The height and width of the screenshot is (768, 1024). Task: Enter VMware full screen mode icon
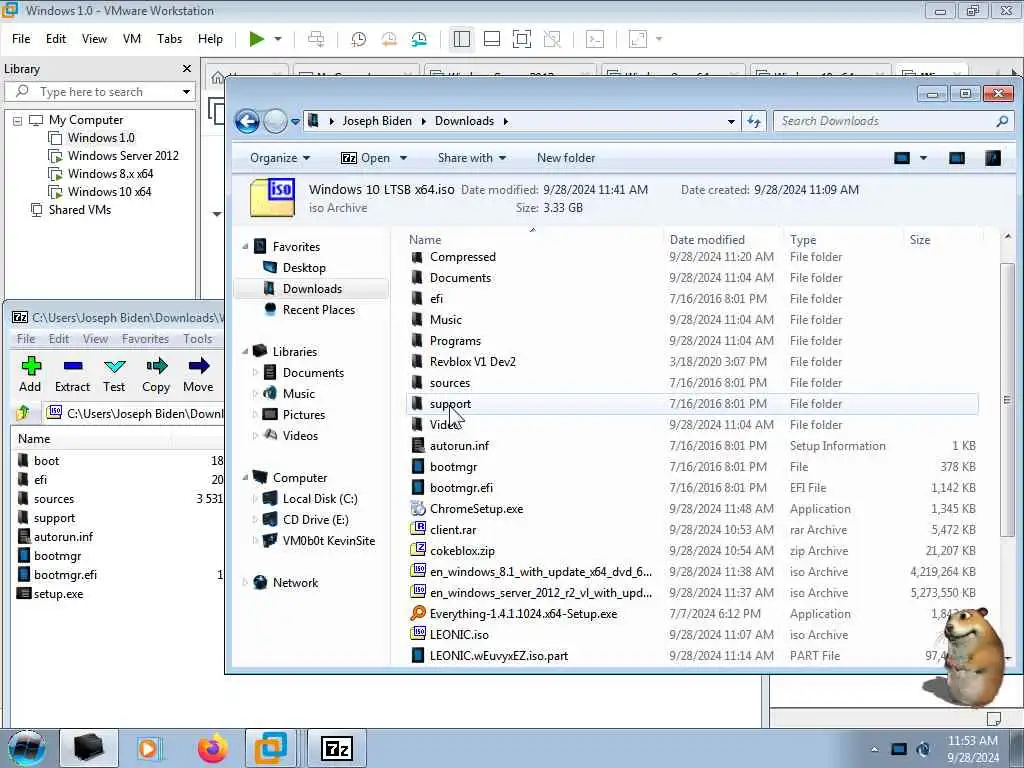tap(522, 39)
